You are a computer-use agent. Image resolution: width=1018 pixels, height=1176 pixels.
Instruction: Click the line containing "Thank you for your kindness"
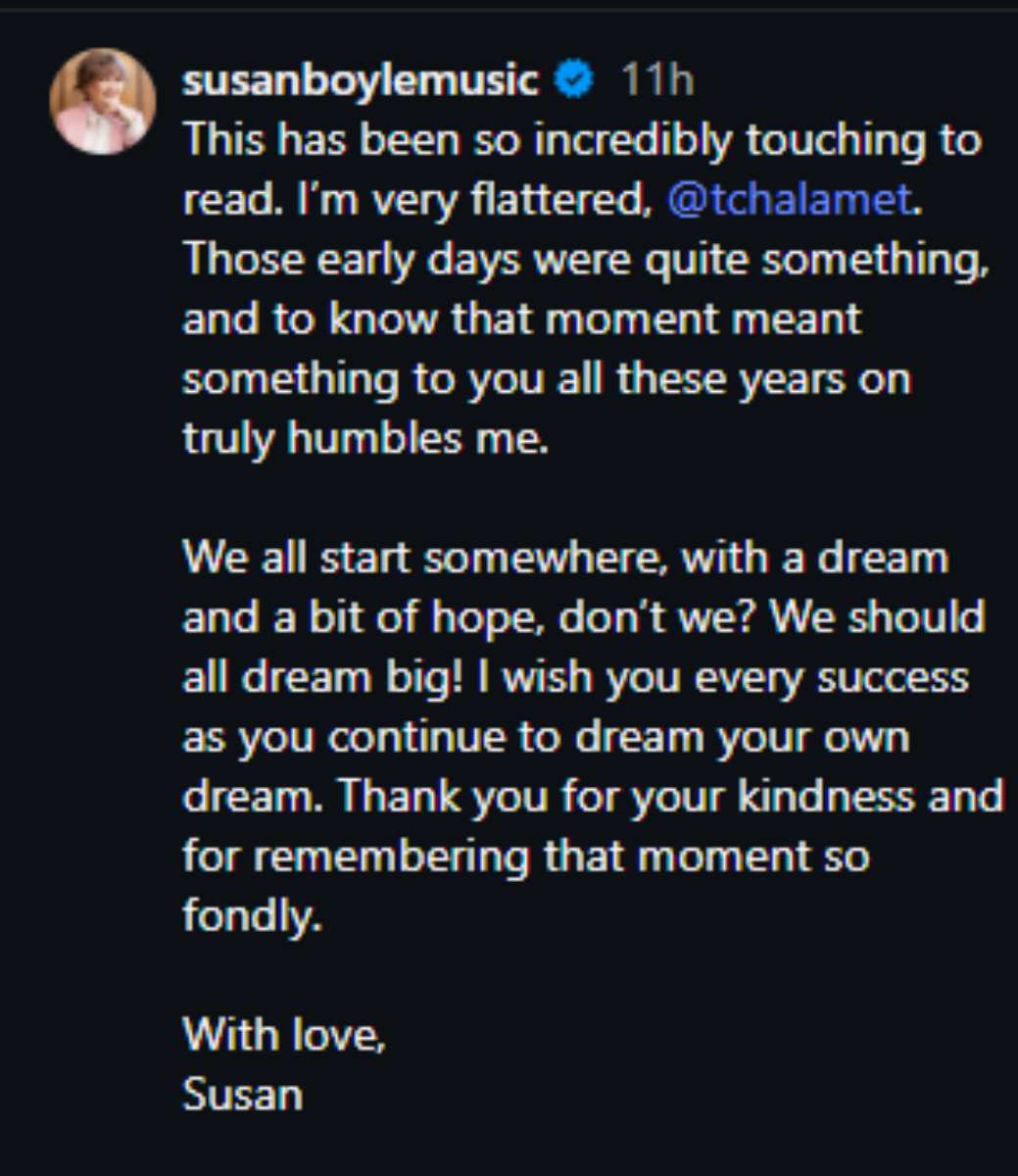593,797
